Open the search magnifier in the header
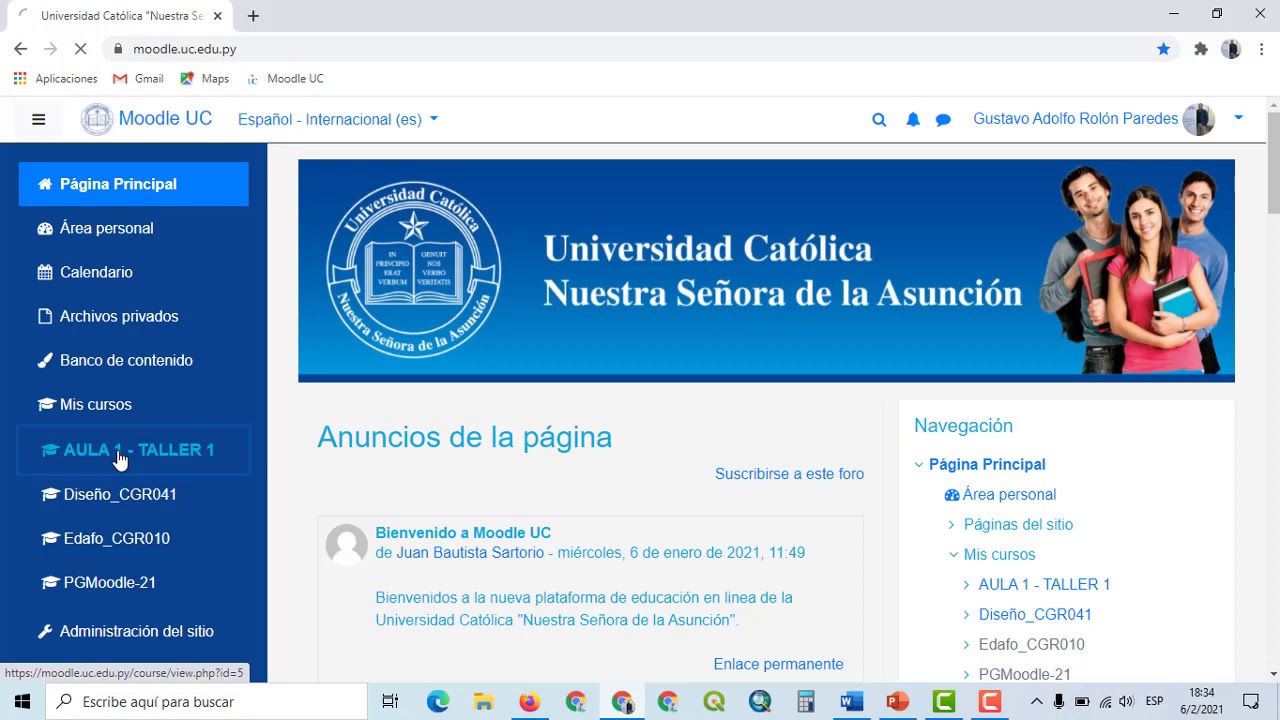Image resolution: width=1280 pixels, height=720 pixels. pyautogui.click(x=879, y=120)
